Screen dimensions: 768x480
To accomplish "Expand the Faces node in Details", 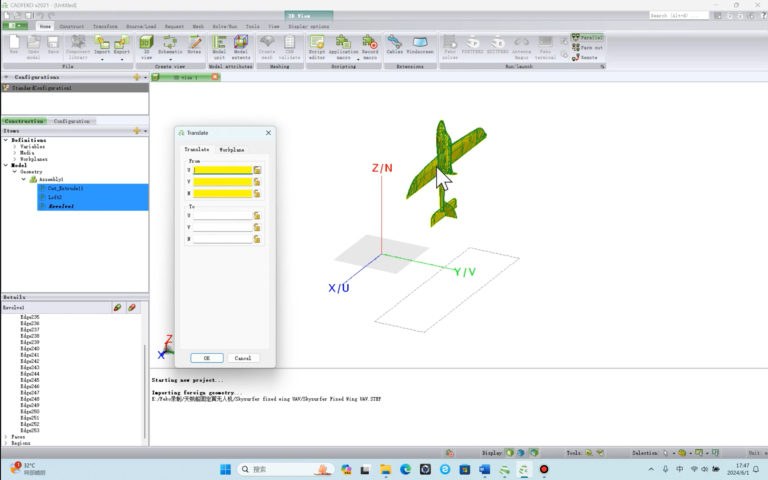I will 6,437.
